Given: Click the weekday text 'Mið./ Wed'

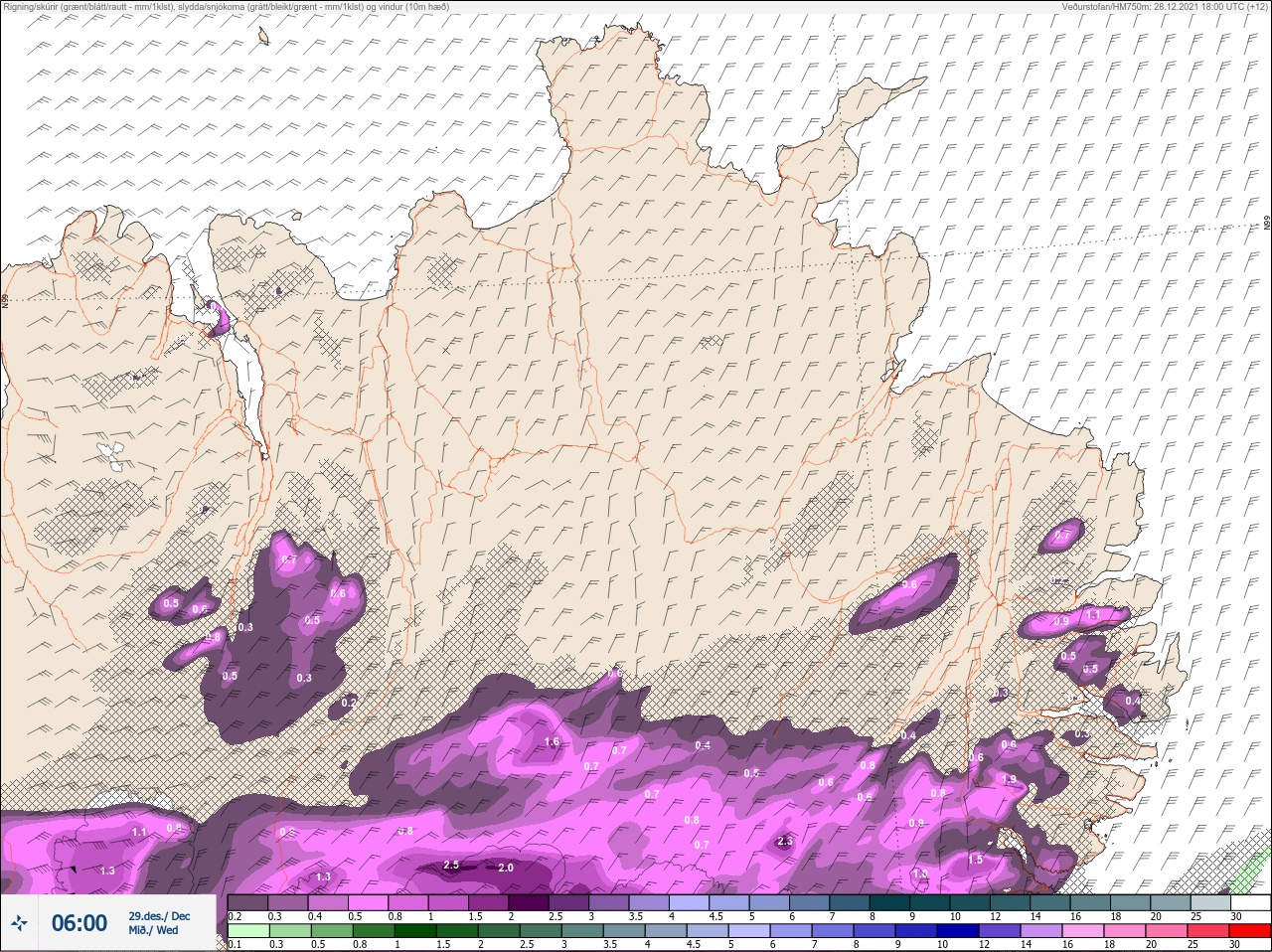Looking at the screenshot, I should 154,930.
